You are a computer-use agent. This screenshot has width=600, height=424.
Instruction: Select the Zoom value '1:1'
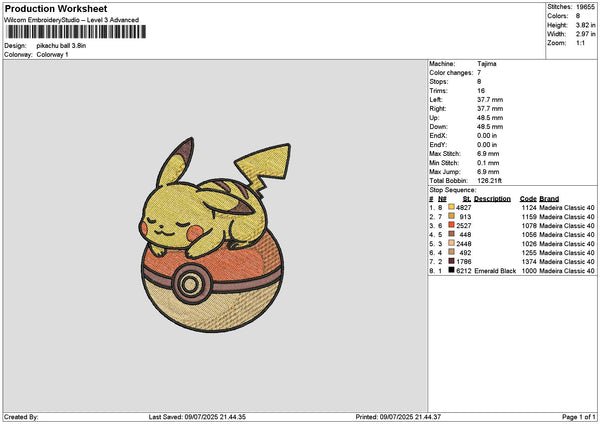pyautogui.click(x=580, y=43)
